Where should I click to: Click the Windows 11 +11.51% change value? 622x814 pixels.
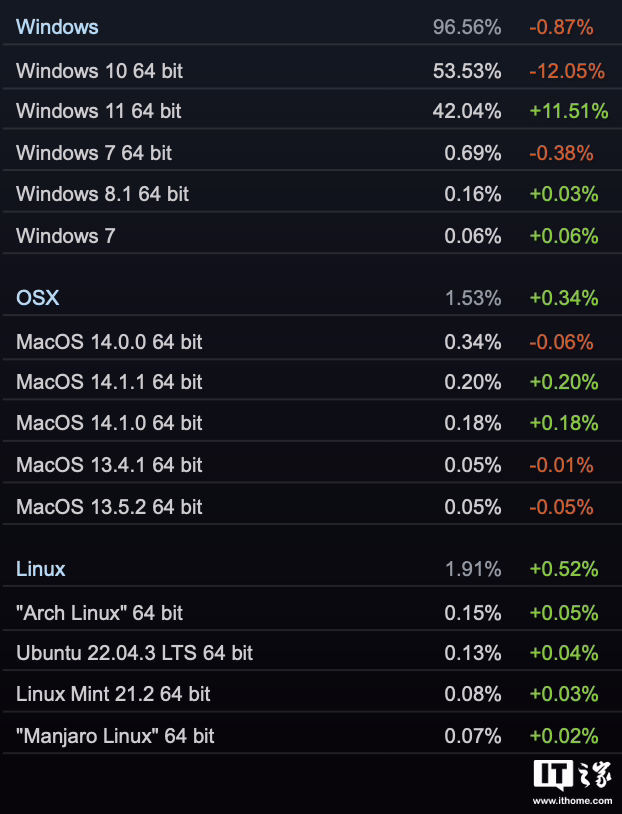click(569, 111)
